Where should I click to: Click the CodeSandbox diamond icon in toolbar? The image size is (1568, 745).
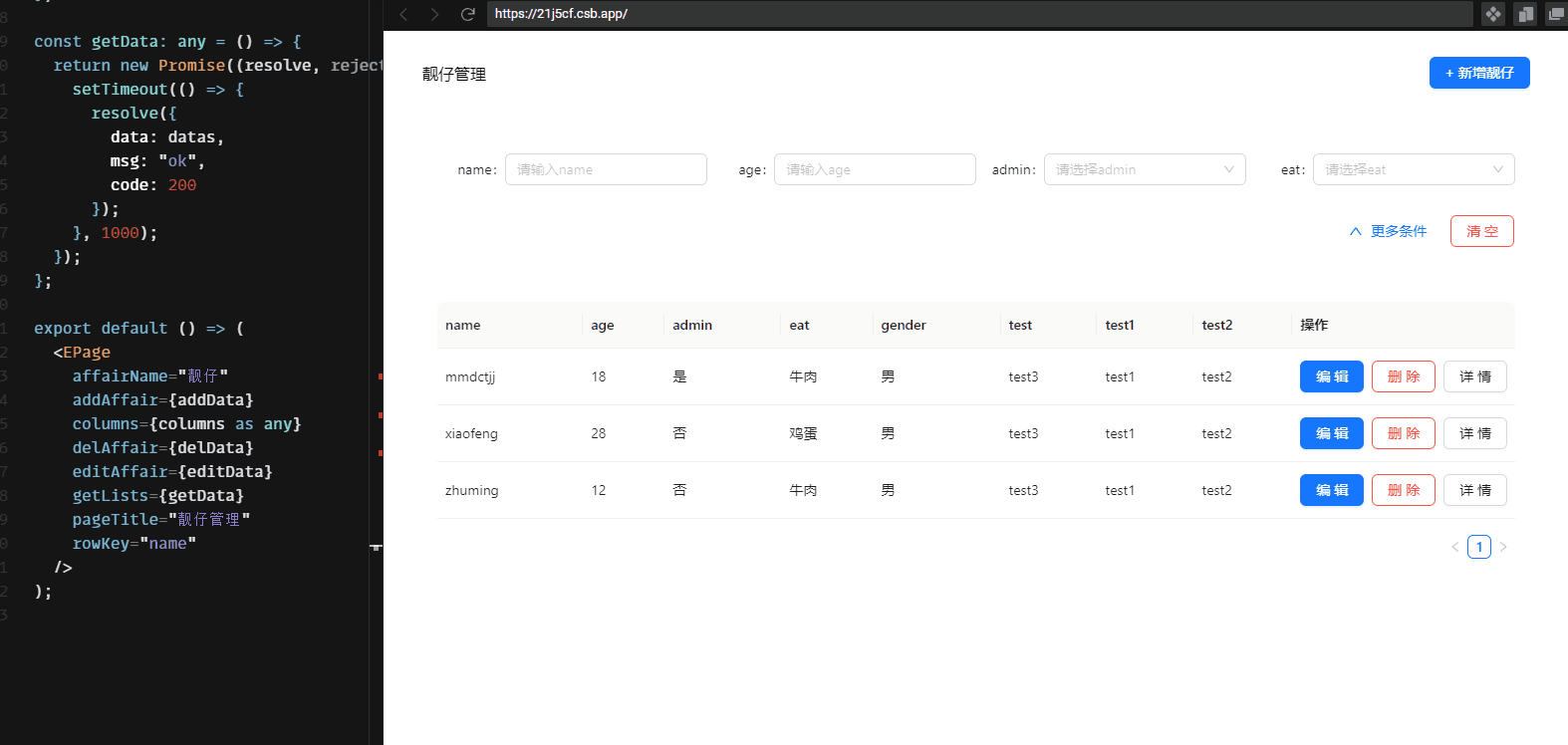[x=1492, y=14]
